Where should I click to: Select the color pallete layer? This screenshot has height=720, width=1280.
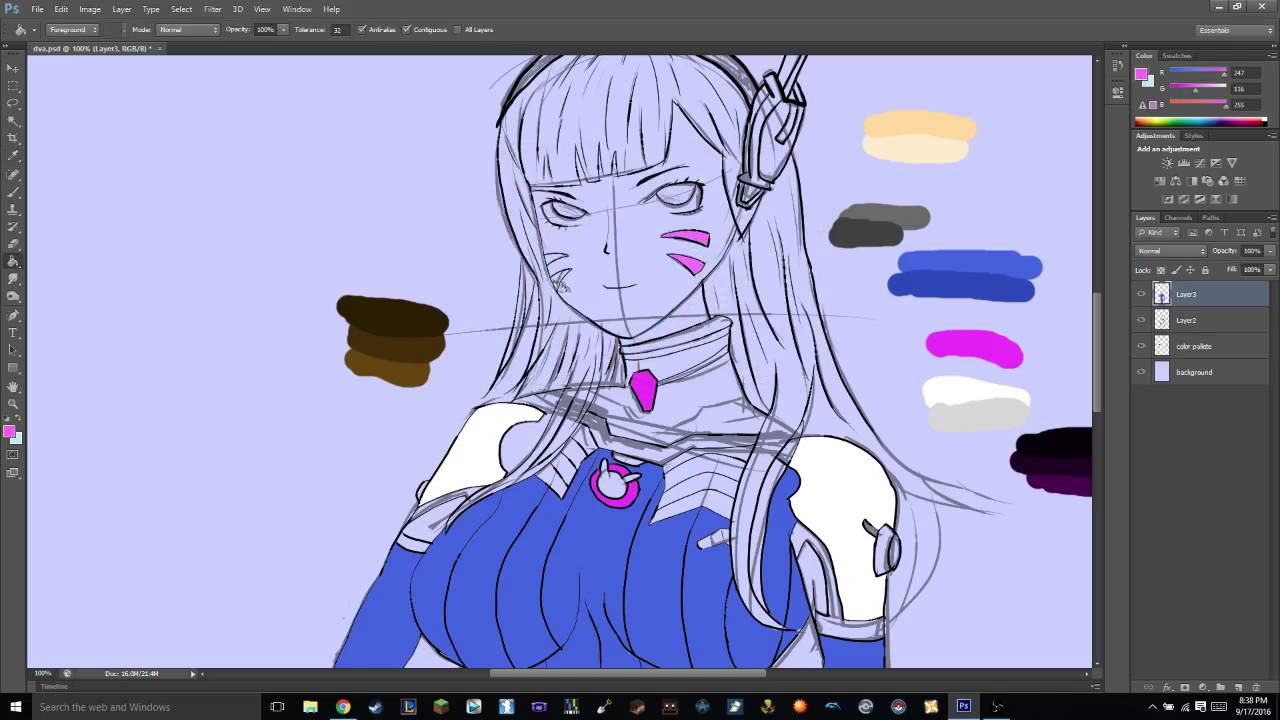tap(1202, 346)
